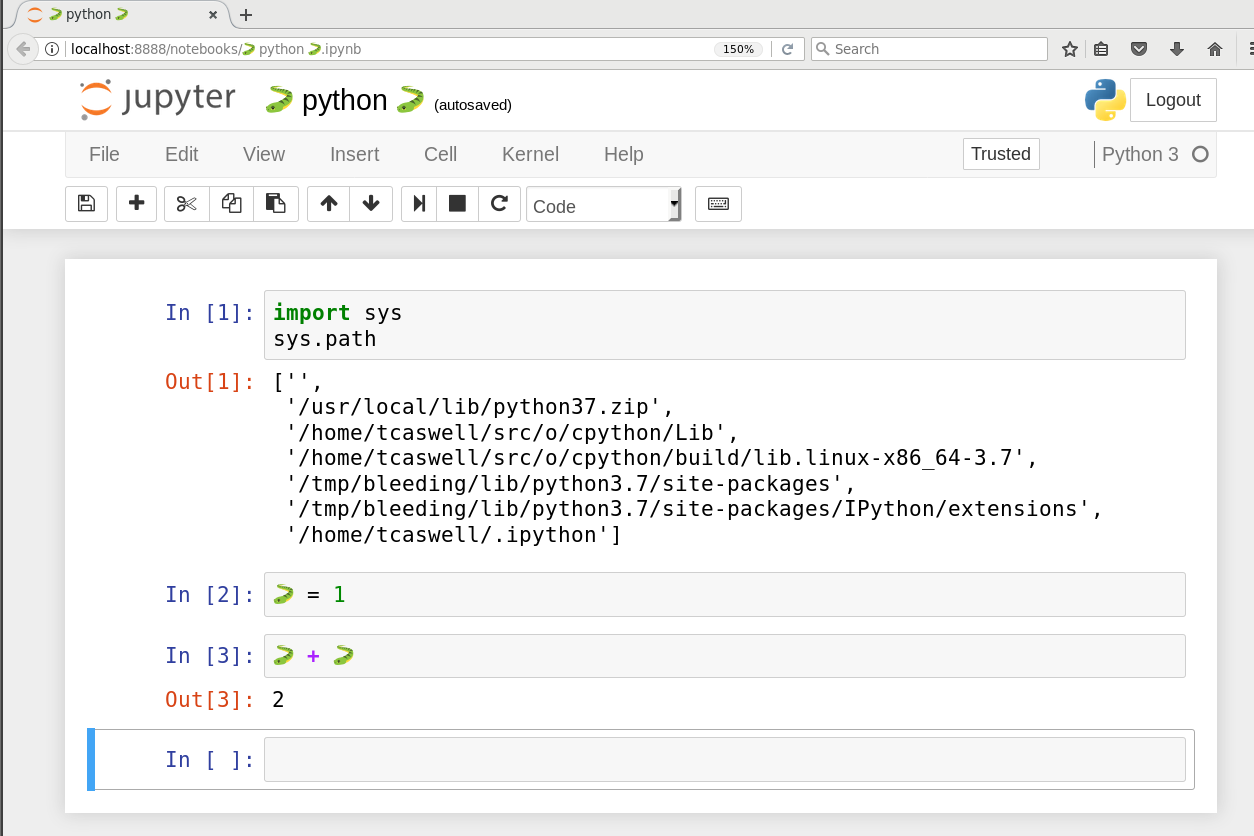Click the 150% zoom level indicator
The width and height of the screenshot is (1254, 836).
pyautogui.click(x=739, y=49)
